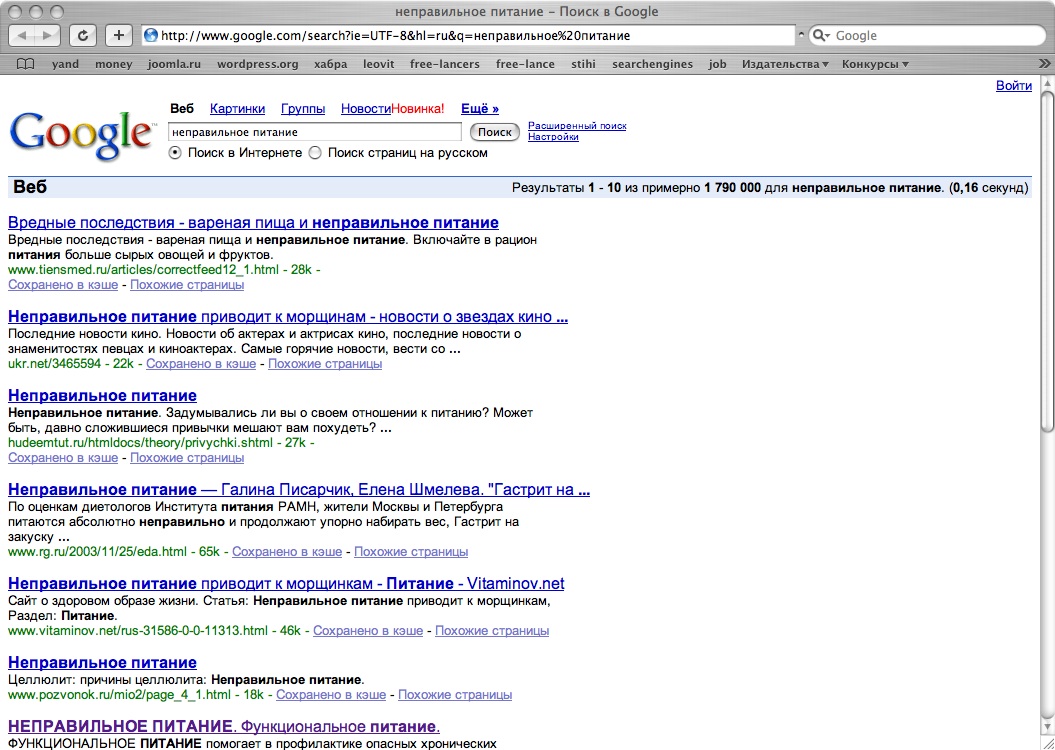Show hidden bookmarks with the double chevron
This screenshot has width=1055, height=750.
tap(1044, 65)
